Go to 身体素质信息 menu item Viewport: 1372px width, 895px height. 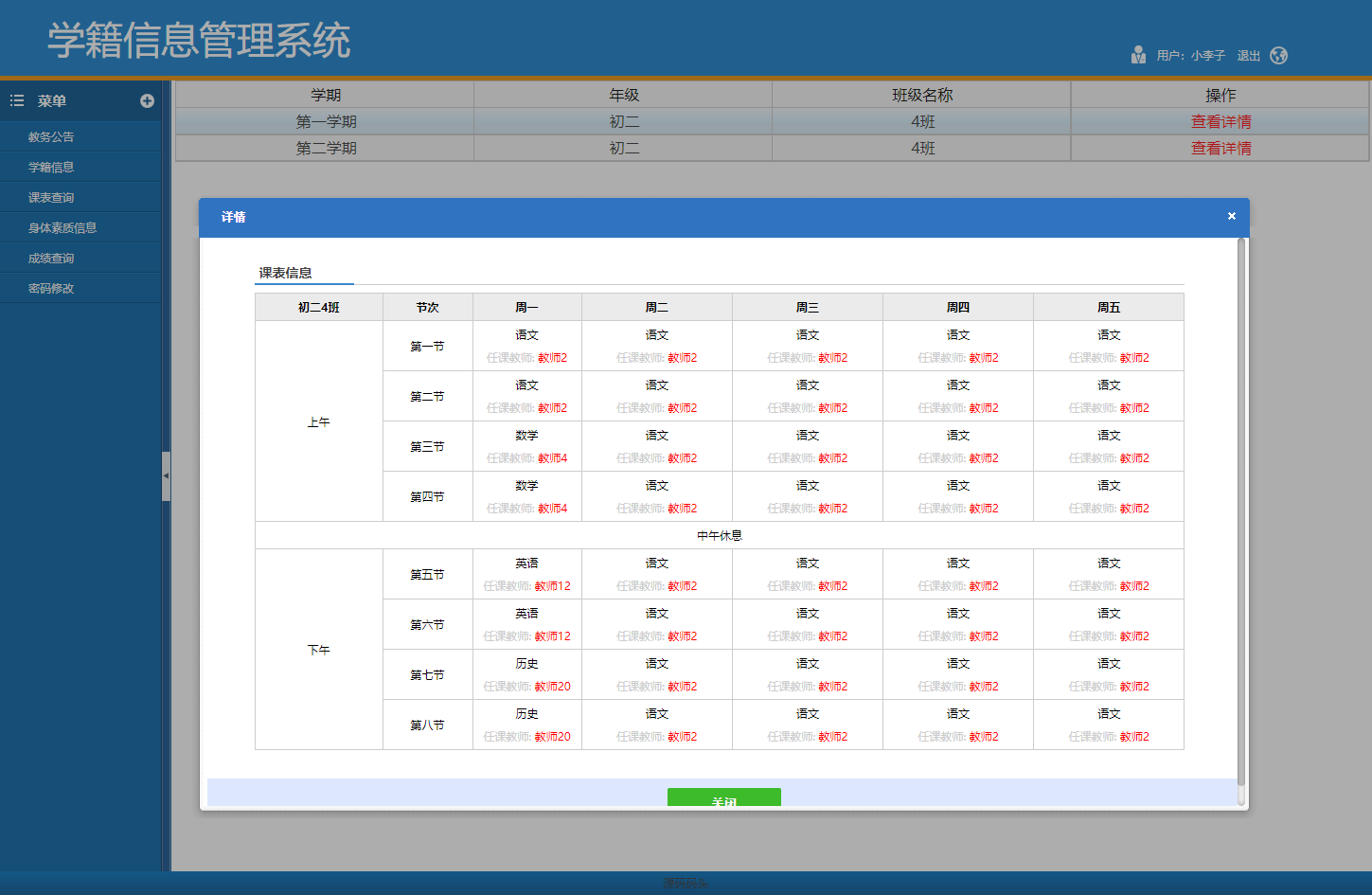click(x=62, y=227)
